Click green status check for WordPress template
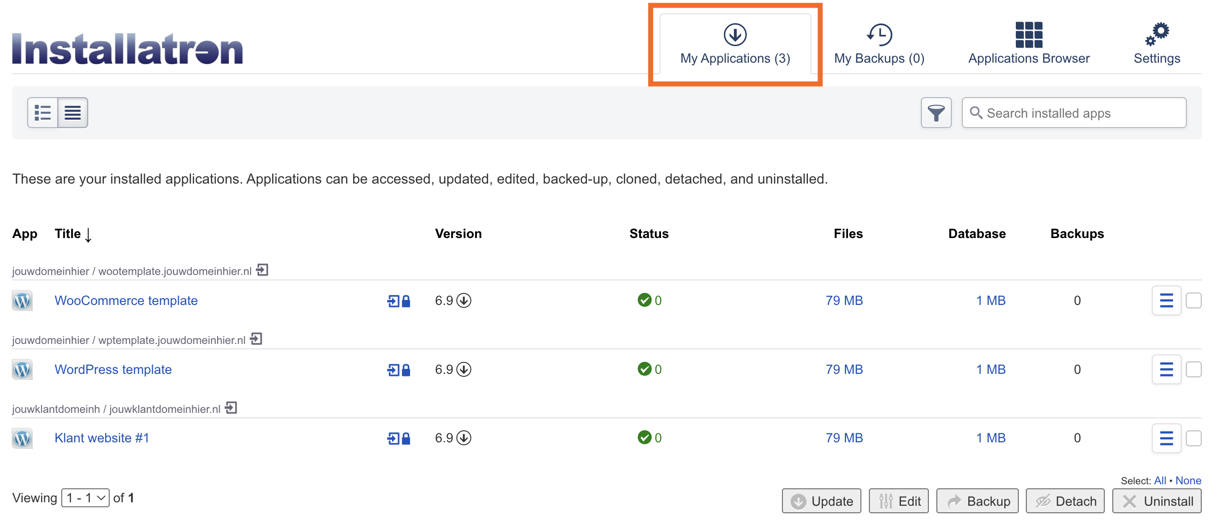 pos(644,369)
